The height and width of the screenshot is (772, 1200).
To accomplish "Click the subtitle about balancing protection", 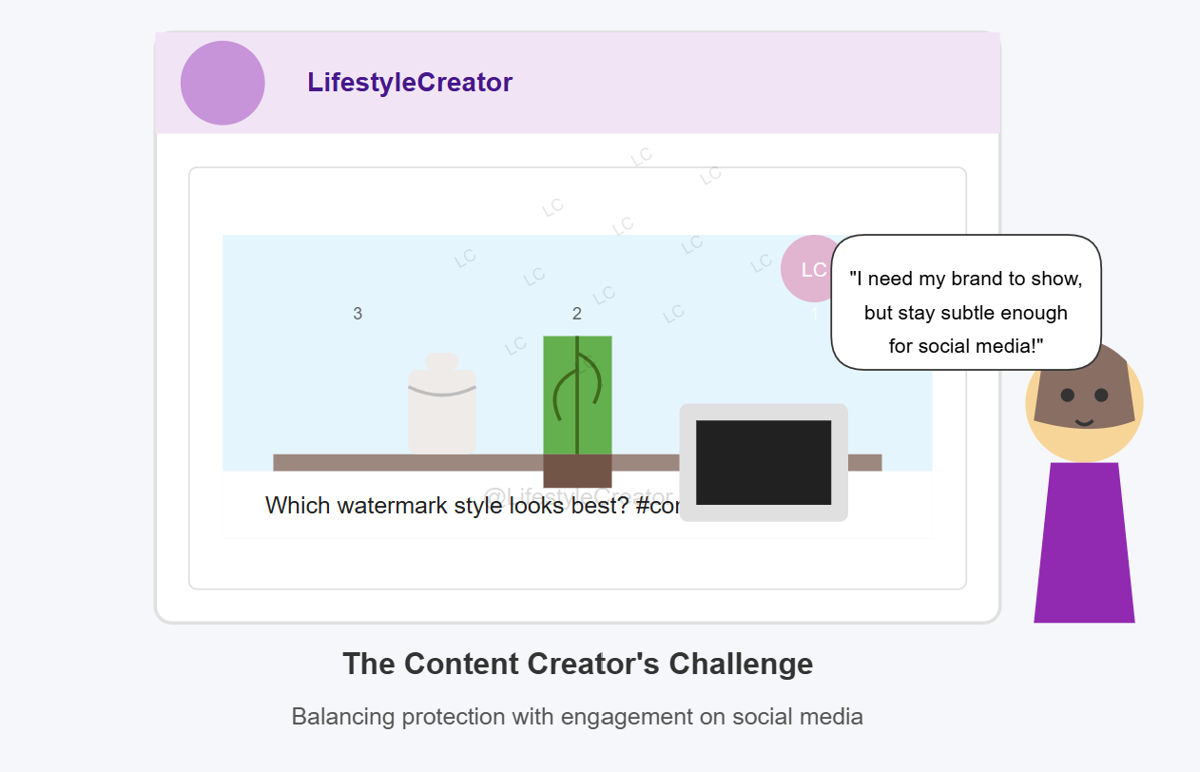I will tap(577, 717).
